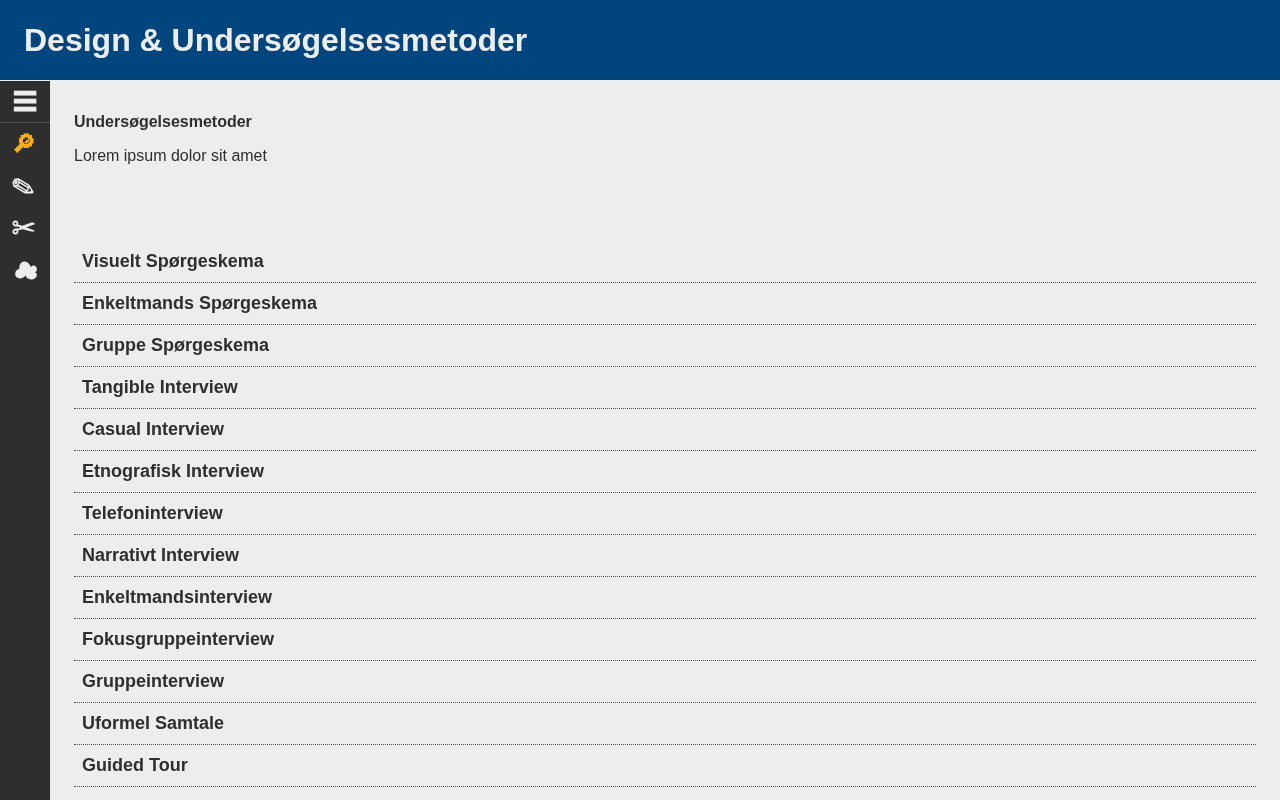Select Casual Interview in the list
This screenshot has width=1280, height=800.
(x=153, y=429)
